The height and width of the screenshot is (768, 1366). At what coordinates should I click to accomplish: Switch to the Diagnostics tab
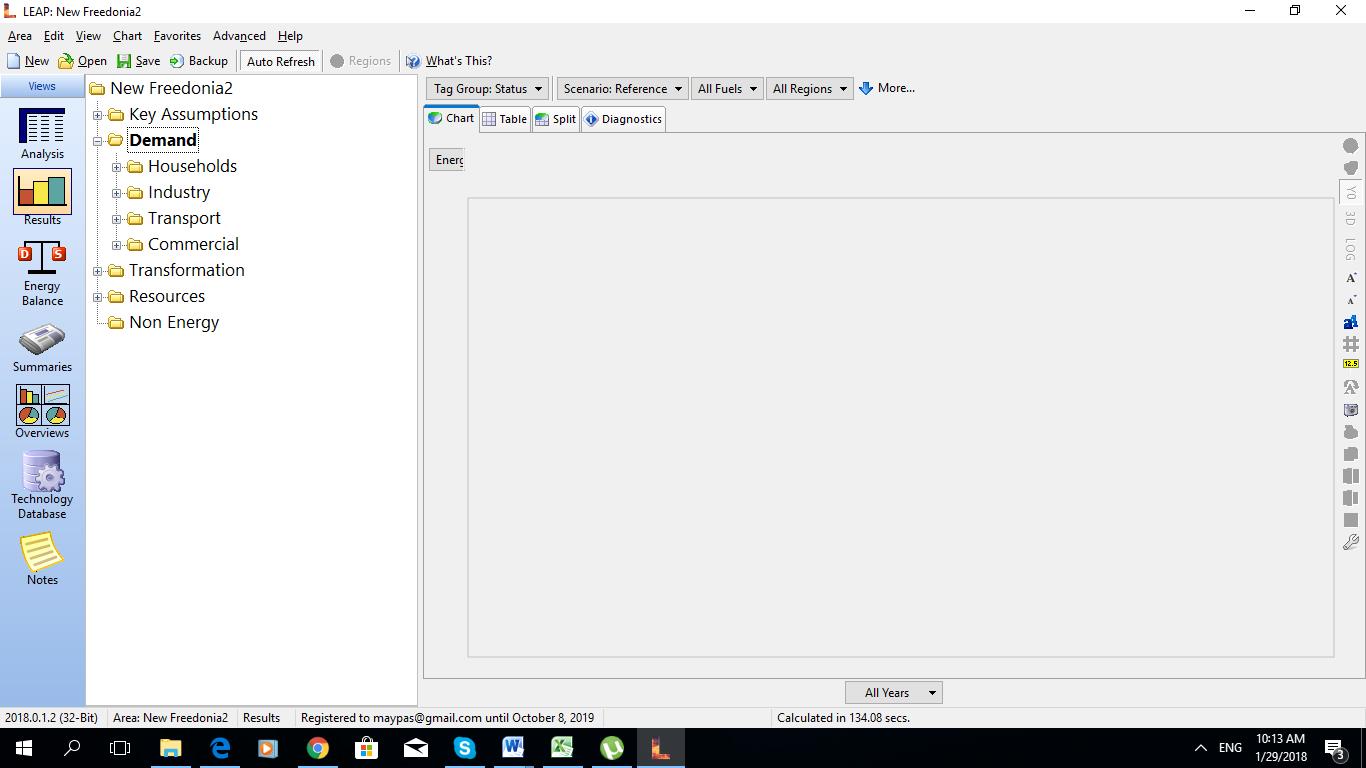pyautogui.click(x=623, y=119)
